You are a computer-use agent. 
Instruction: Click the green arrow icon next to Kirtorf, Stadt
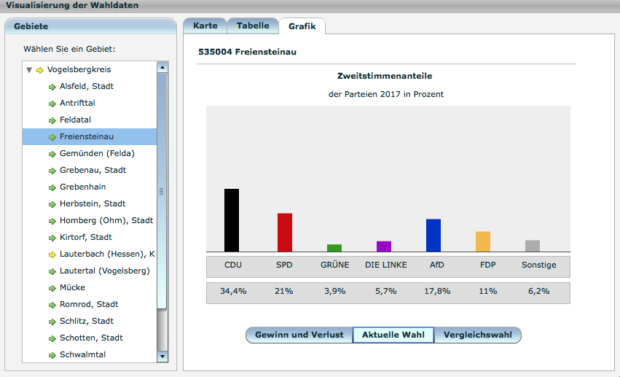tap(52, 238)
